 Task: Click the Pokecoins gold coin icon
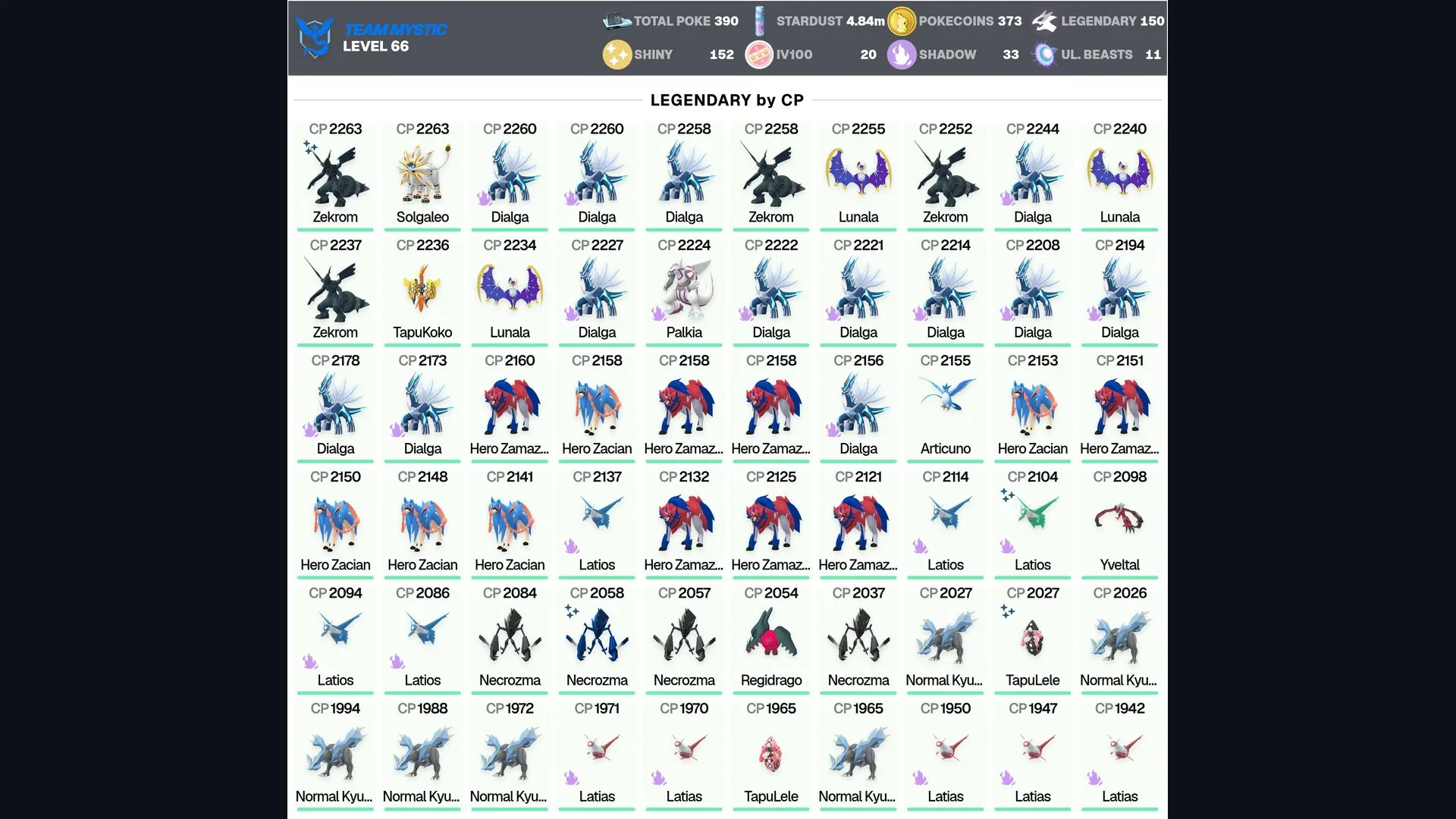coord(902,21)
